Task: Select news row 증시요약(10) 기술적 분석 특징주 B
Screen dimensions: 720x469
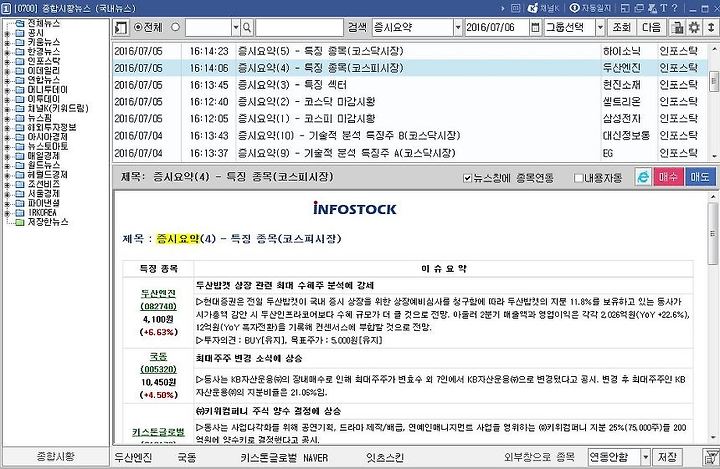Action: point(411,136)
